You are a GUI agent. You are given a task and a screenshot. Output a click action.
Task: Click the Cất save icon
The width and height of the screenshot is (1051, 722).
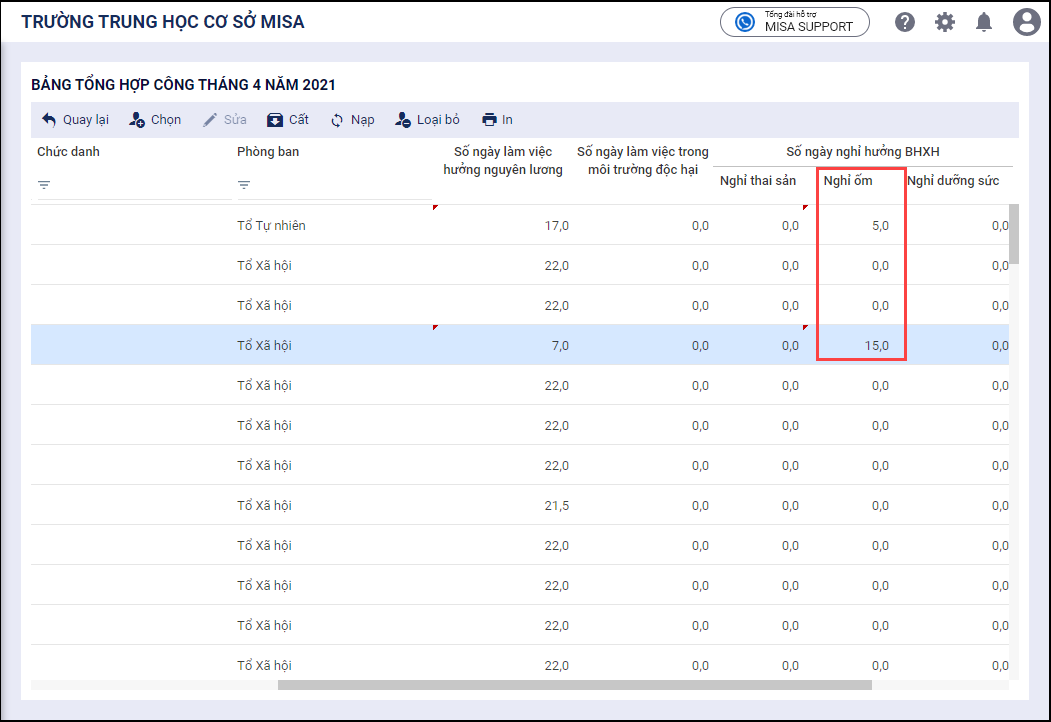(x=275, y=120)
